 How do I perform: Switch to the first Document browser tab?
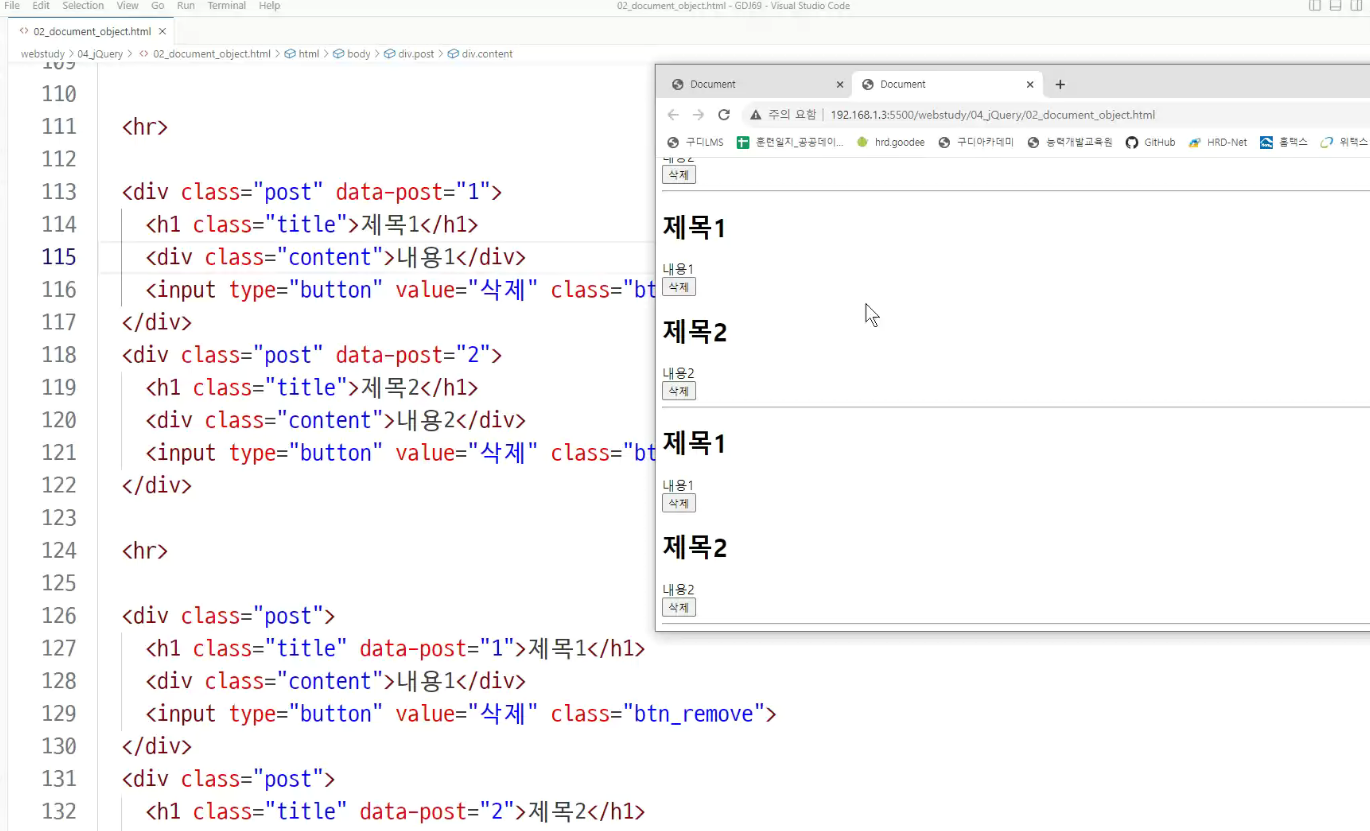point(755,84)
